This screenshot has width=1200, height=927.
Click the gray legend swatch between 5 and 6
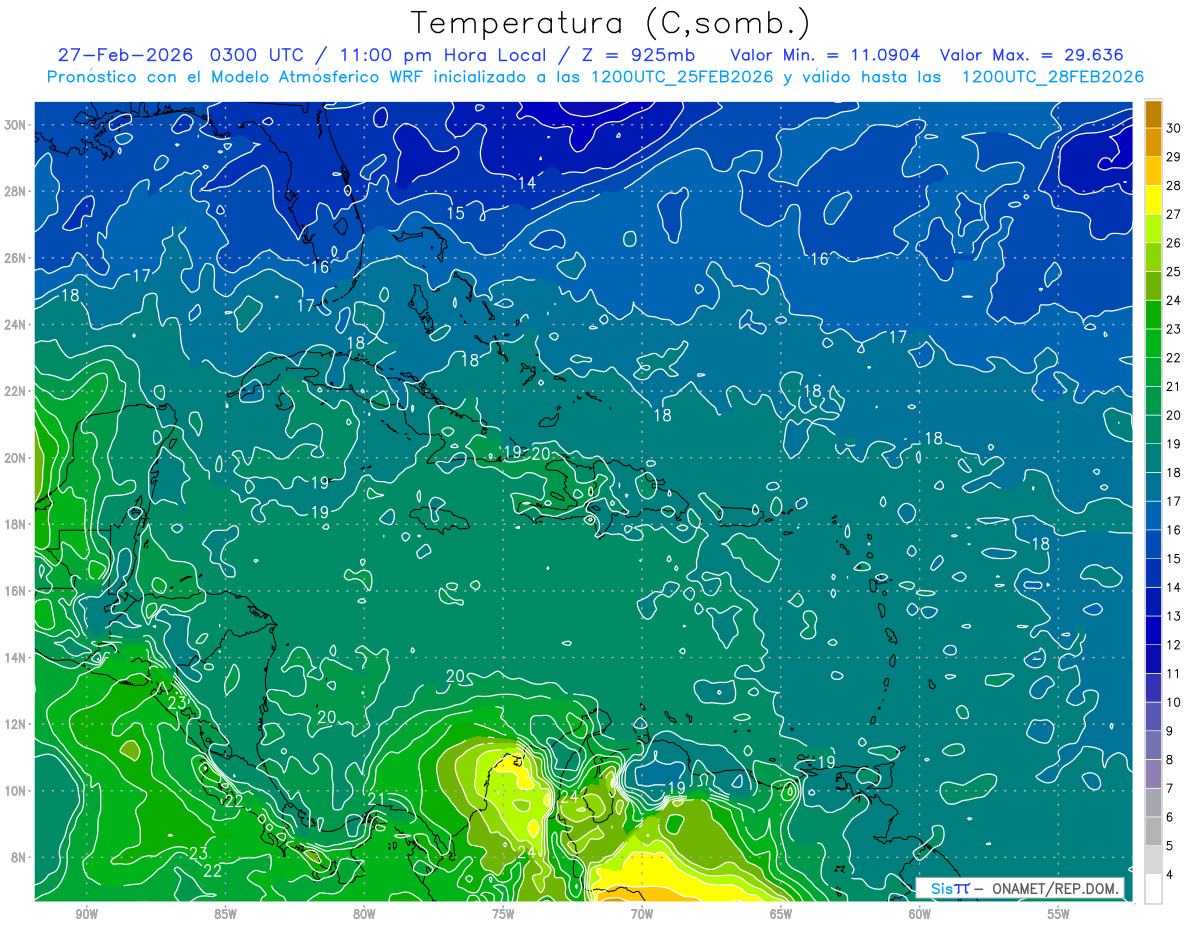(x=1153, y=831)
